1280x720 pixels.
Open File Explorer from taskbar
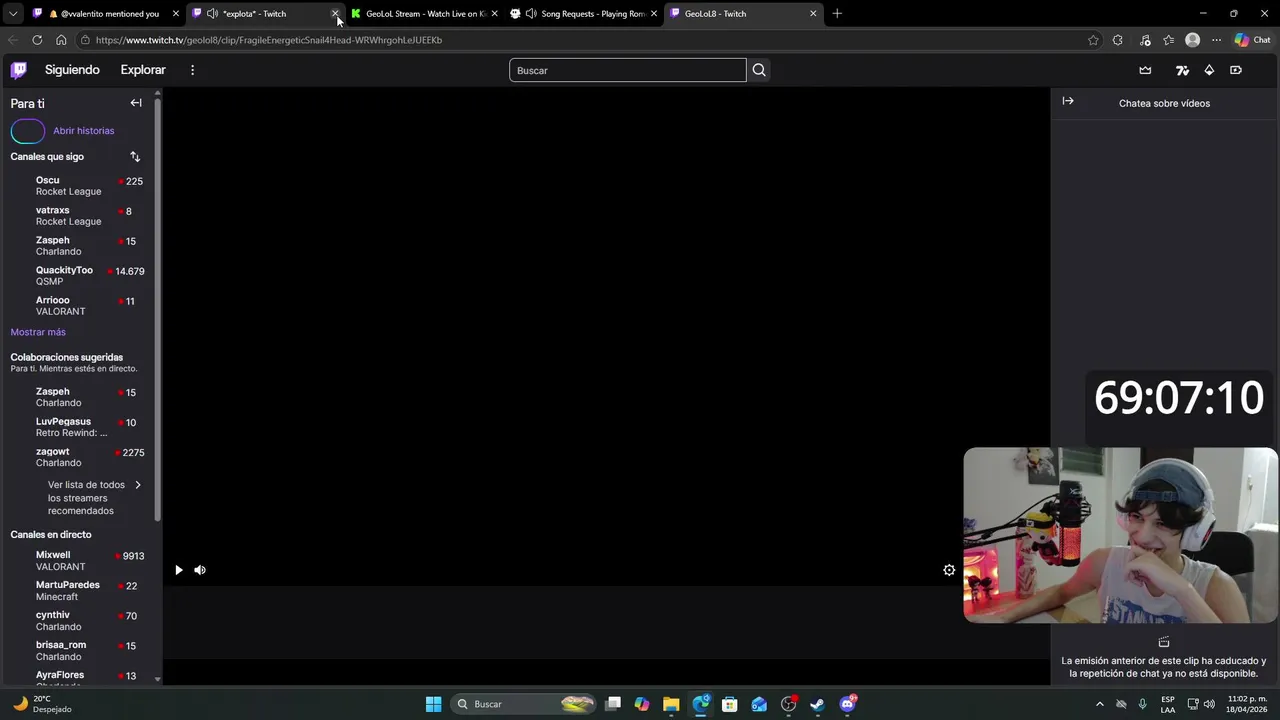tap(671, 704)
